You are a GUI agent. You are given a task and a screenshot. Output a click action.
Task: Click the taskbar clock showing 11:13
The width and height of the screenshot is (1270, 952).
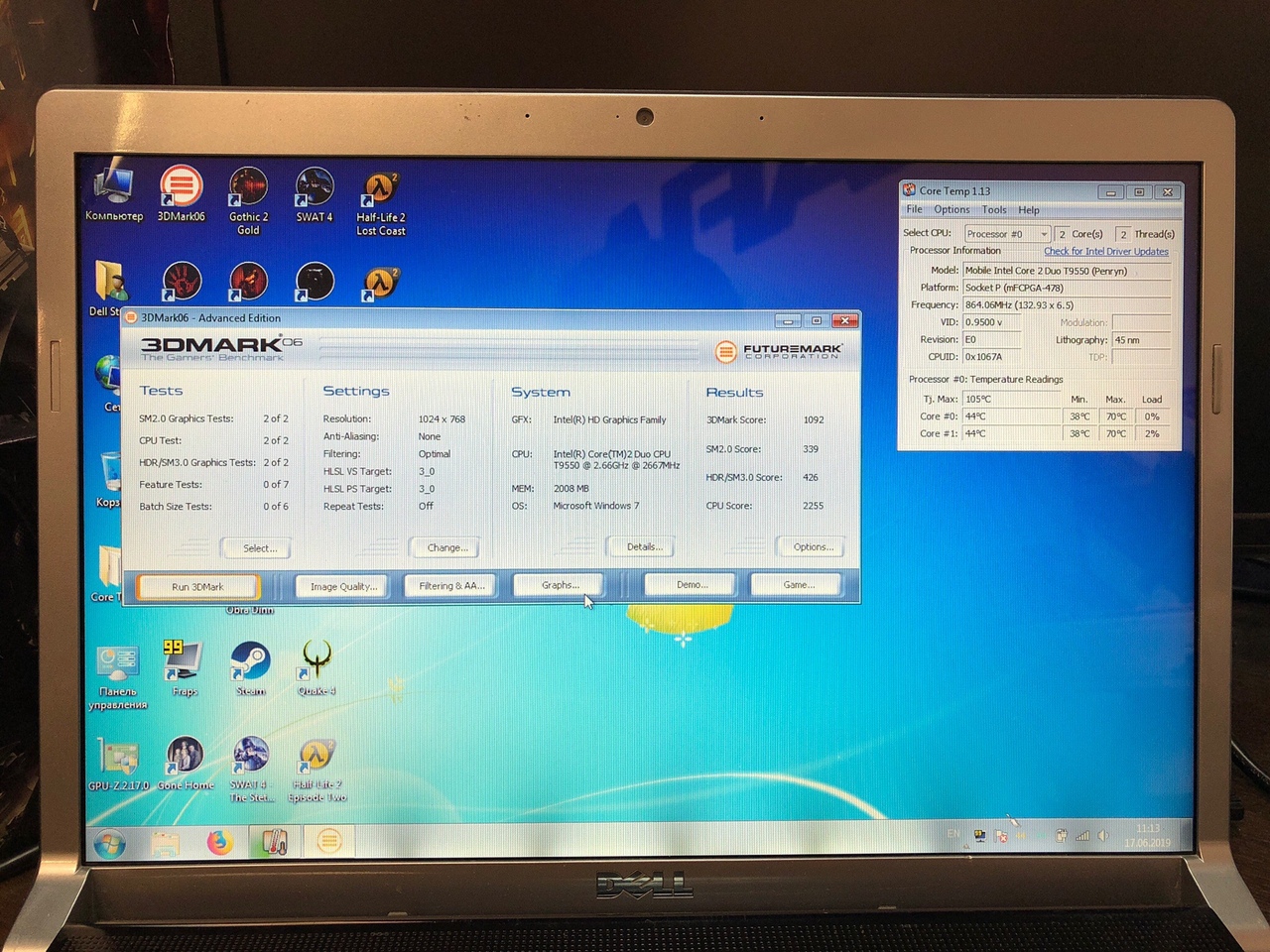[1147, 835]
